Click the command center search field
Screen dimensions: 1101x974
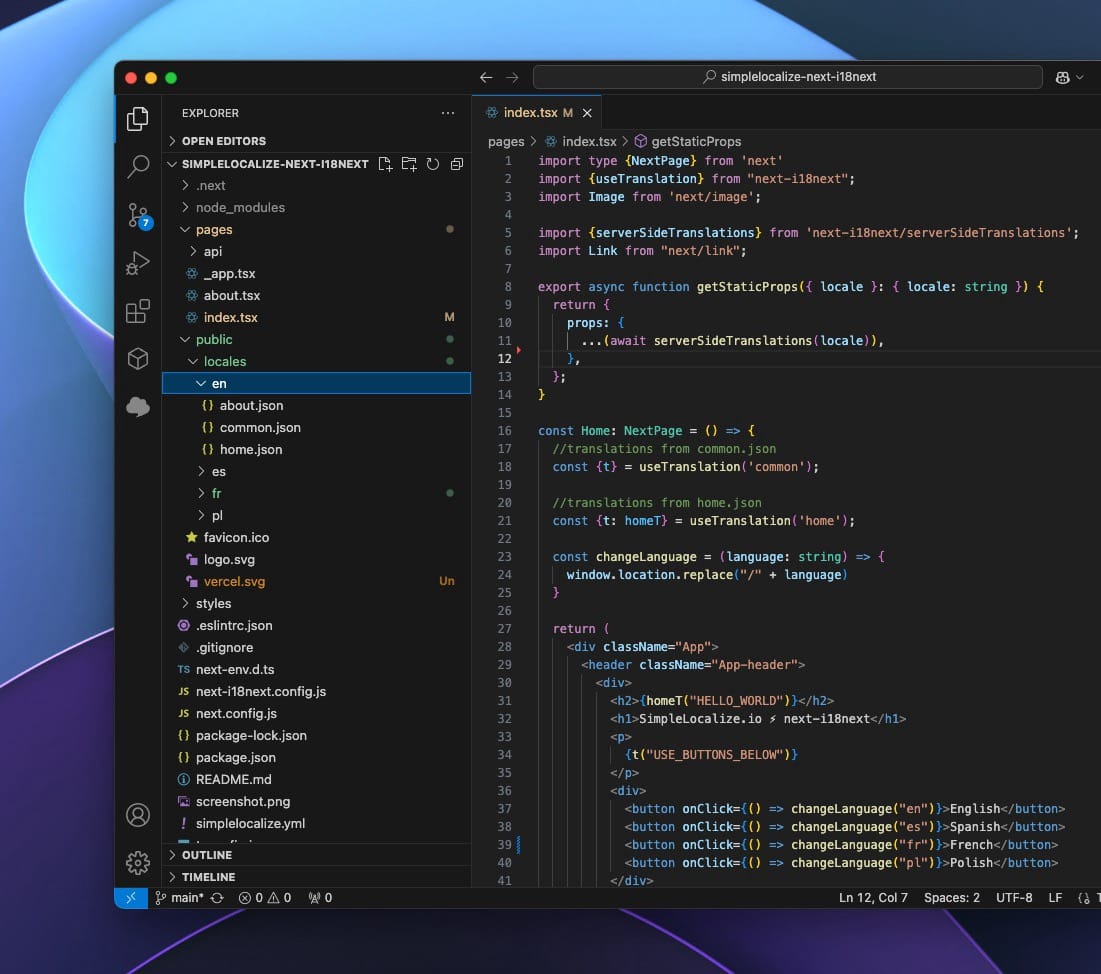pyautogui.click(x=787, y=77)
